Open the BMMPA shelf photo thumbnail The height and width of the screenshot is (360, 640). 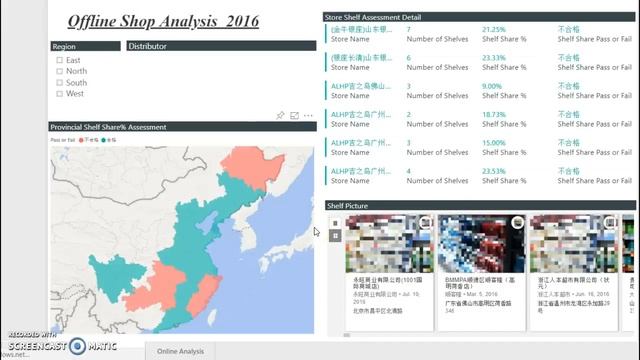[482, 244]
